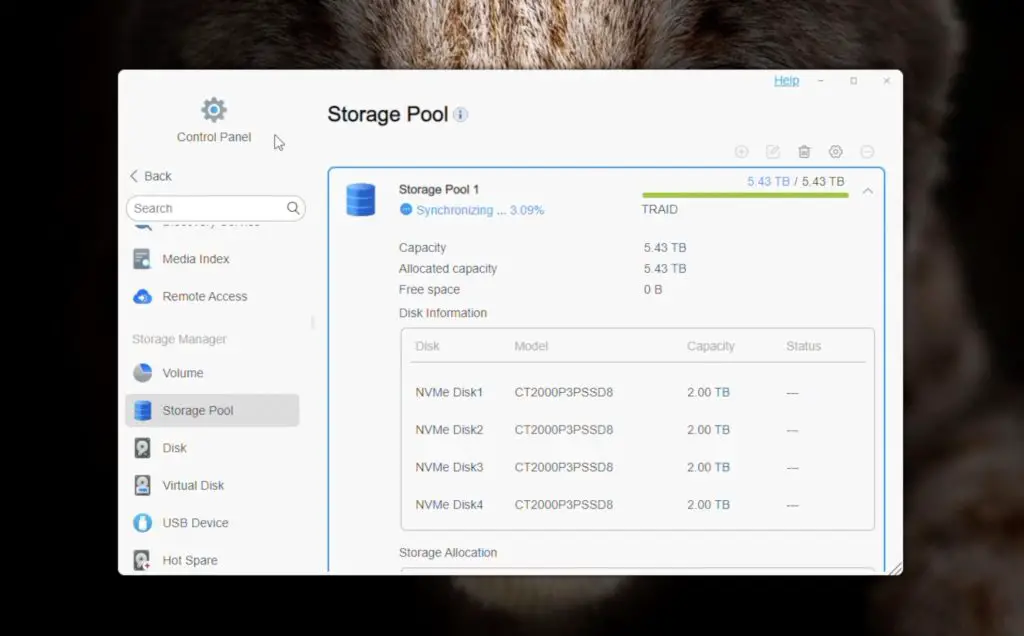
Task: Open Virtual Disk from the sidebar
Action: [x=193, y=486]
